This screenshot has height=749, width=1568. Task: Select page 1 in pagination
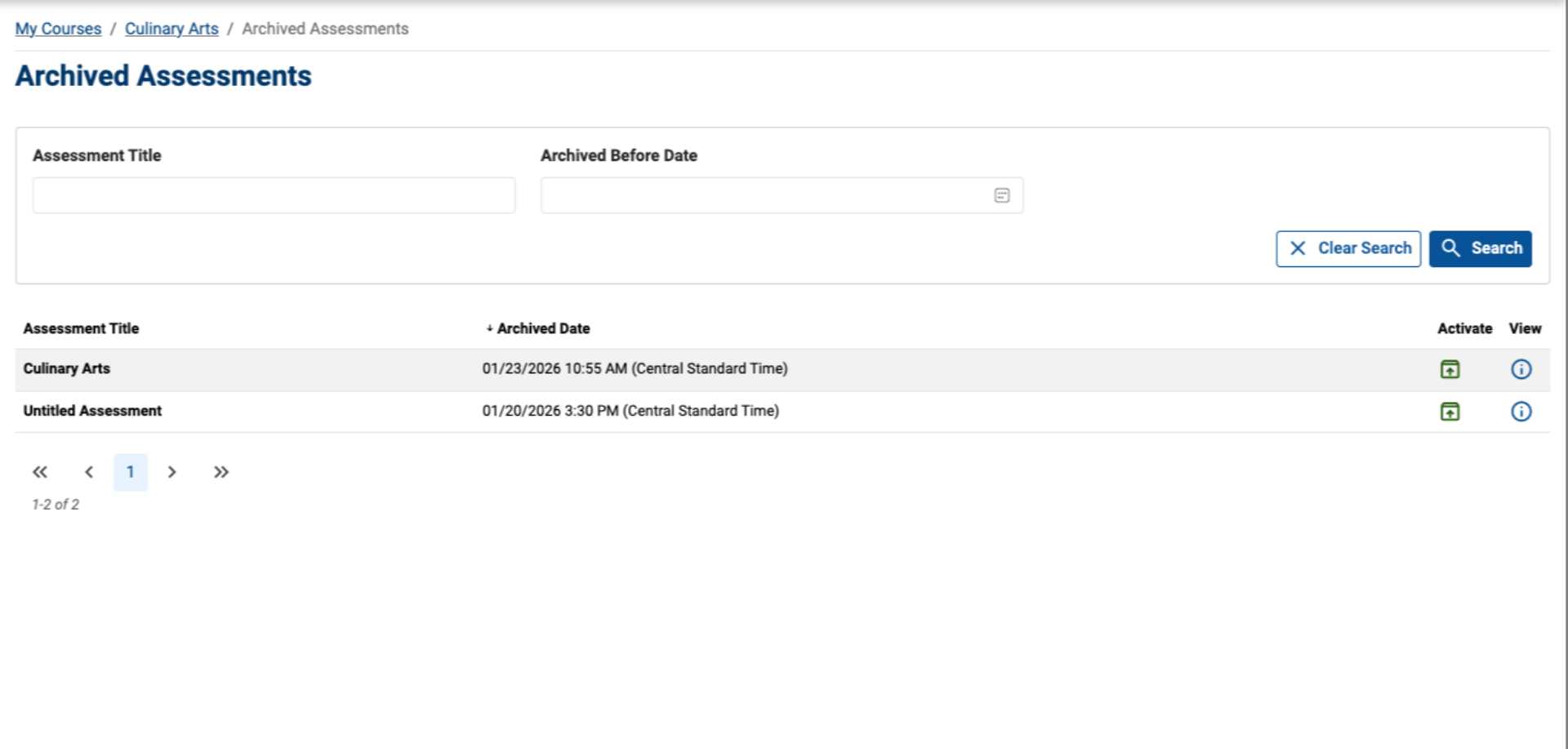point(131,472)
